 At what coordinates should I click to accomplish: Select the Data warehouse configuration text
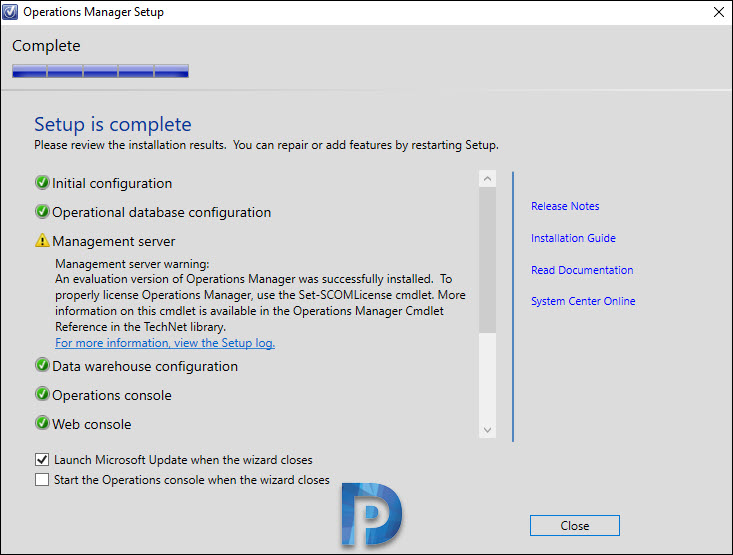coord(145,366)
